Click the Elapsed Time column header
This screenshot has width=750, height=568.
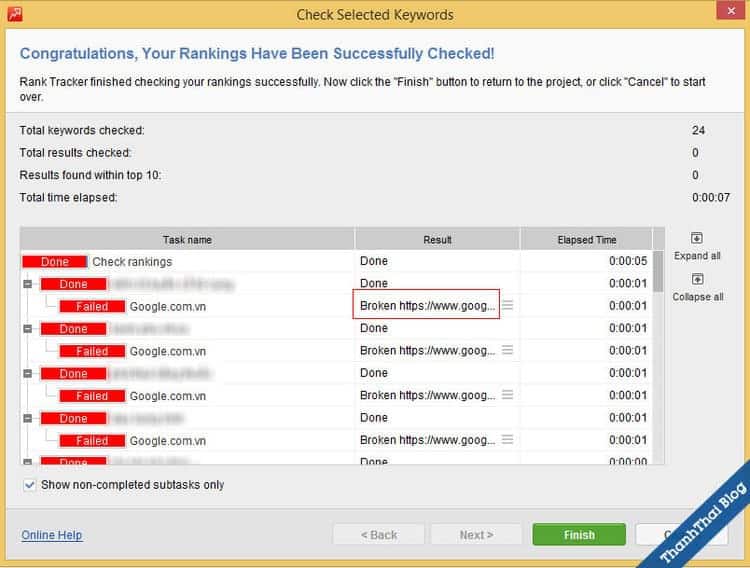pyautogui.click(x=586, y=240)
